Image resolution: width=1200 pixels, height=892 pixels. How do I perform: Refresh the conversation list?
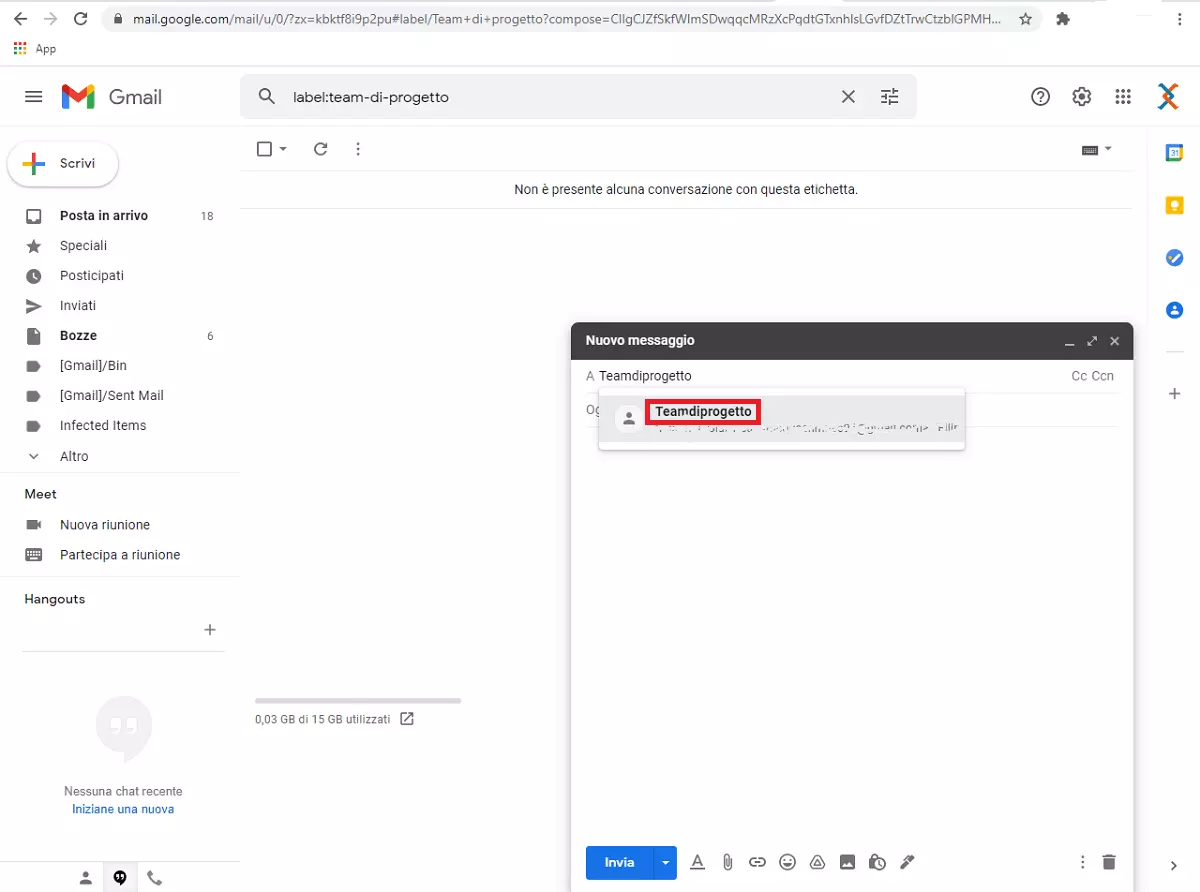[x=321, y=149]
